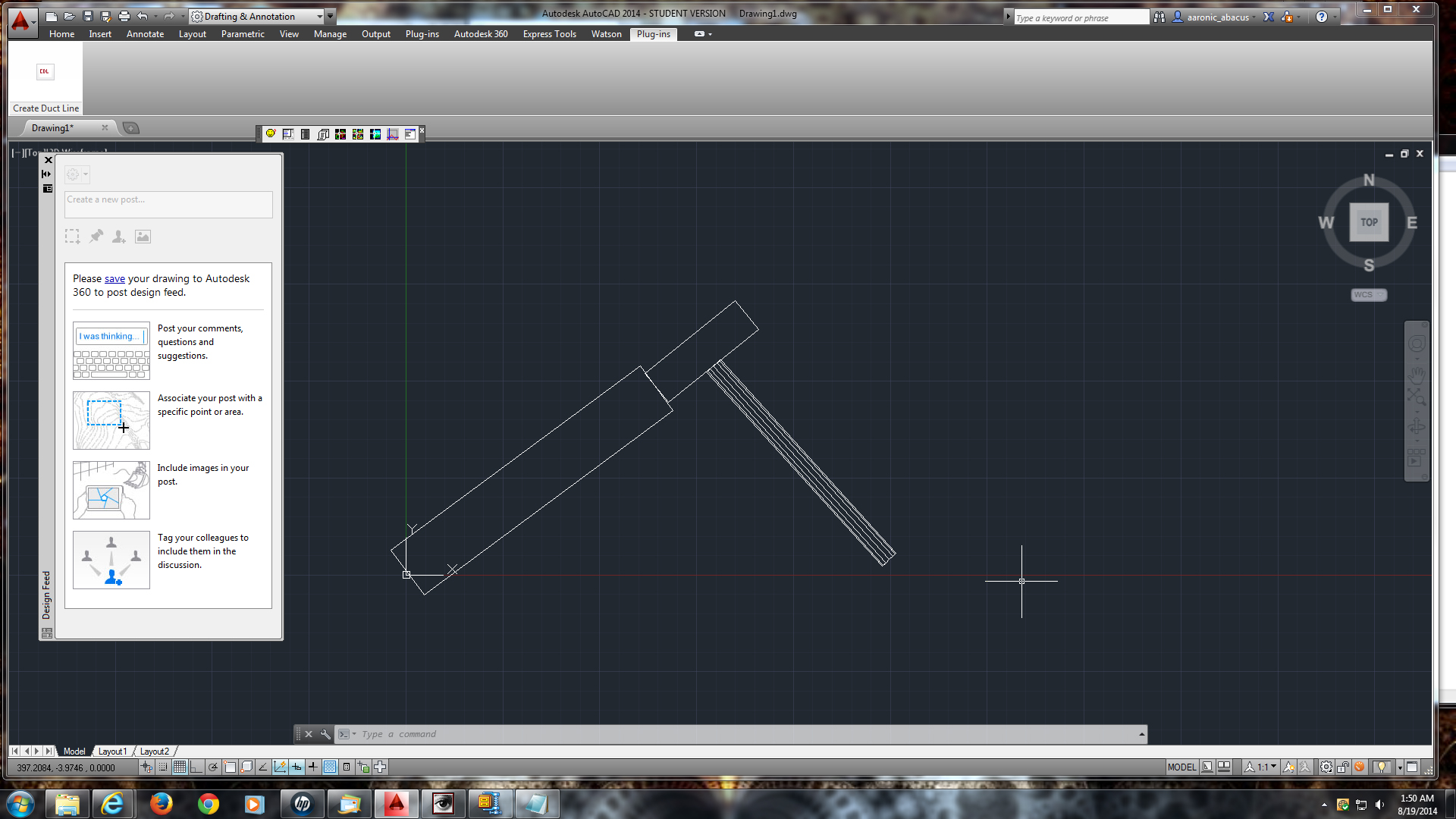Open the Drafting & Annotation workspace dropdown
Image resolution: width=1456 pixels, height=819 pixels.
click(320, 16)
